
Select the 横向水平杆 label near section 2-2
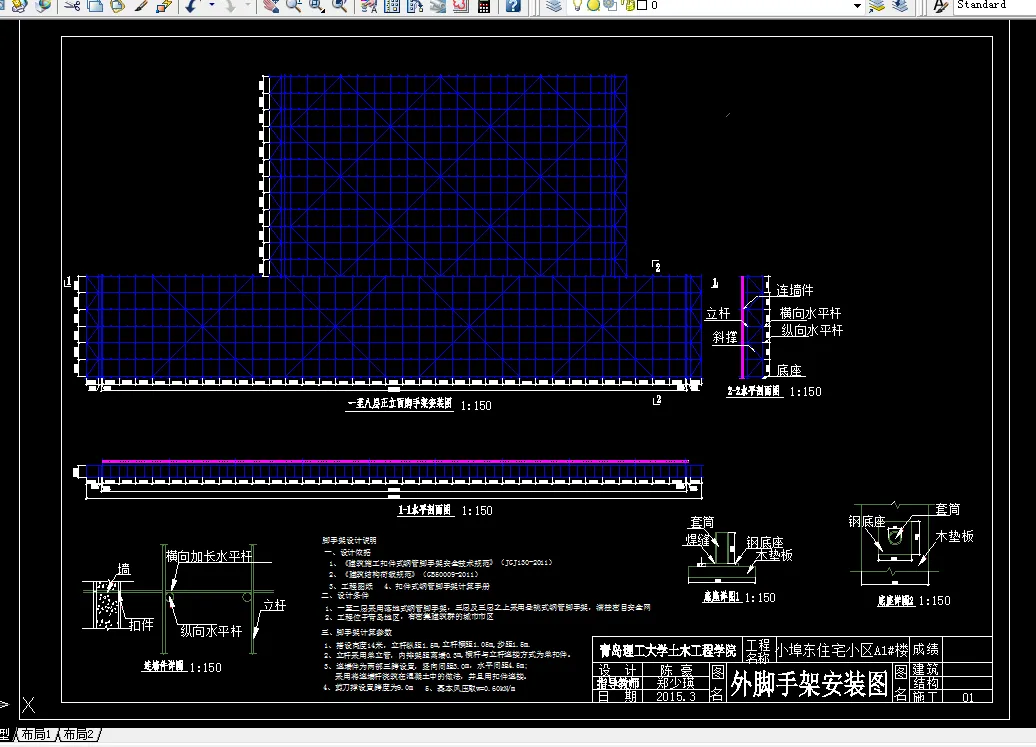[810, 313]
